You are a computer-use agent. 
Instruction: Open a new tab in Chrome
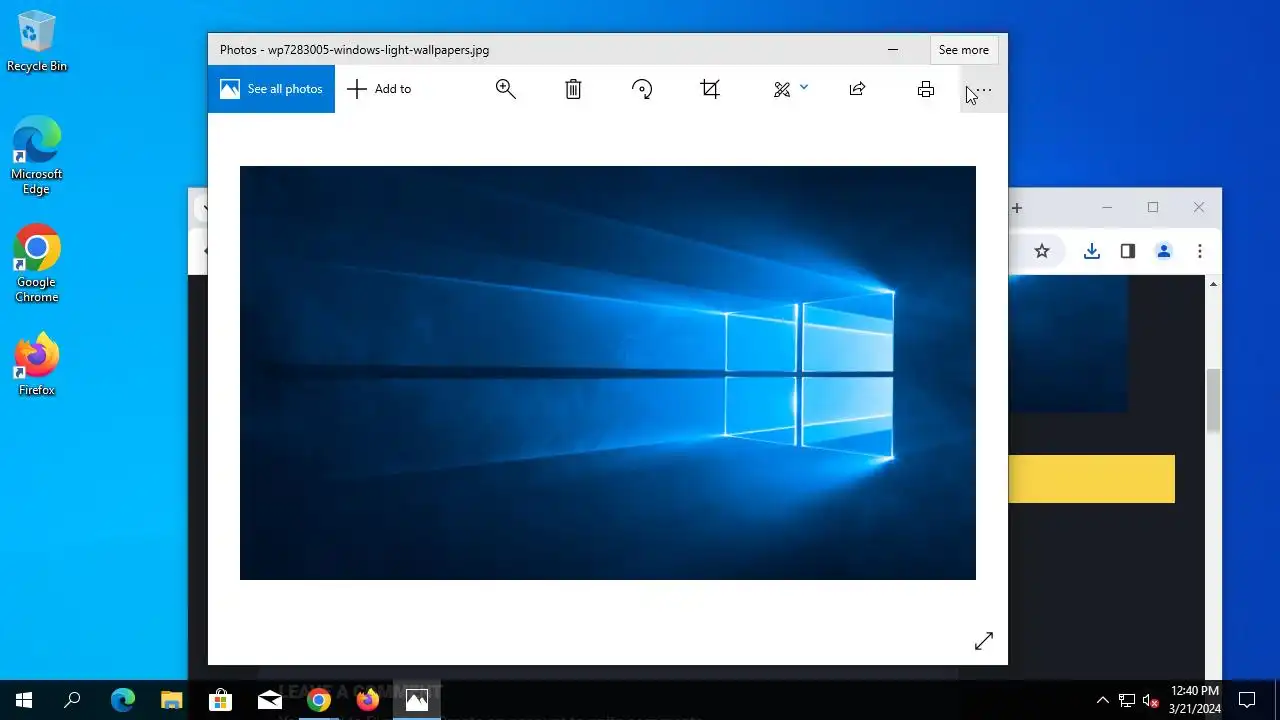(x=1017, y=208)
